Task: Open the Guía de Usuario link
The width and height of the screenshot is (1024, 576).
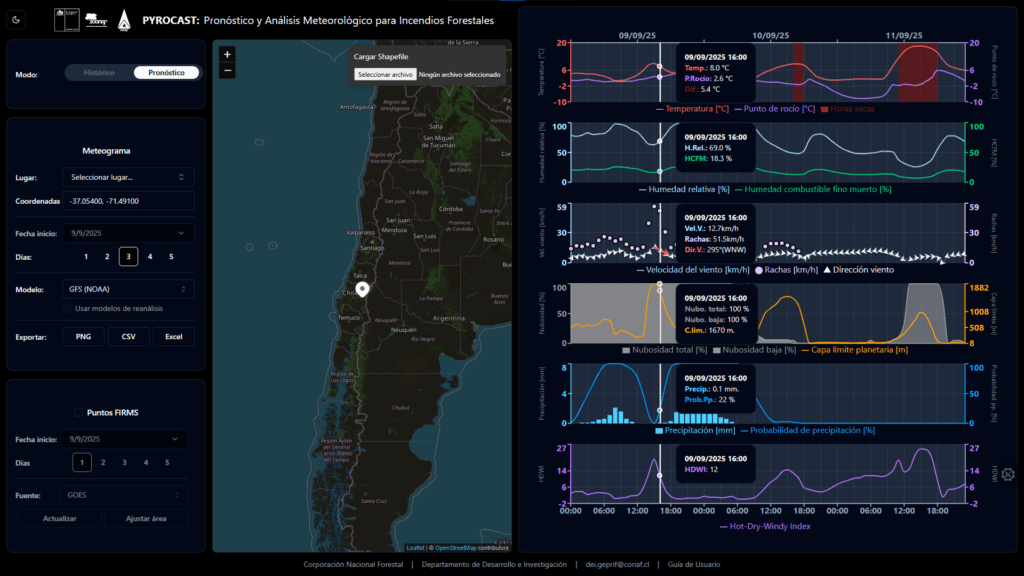Action: (694, 565)
